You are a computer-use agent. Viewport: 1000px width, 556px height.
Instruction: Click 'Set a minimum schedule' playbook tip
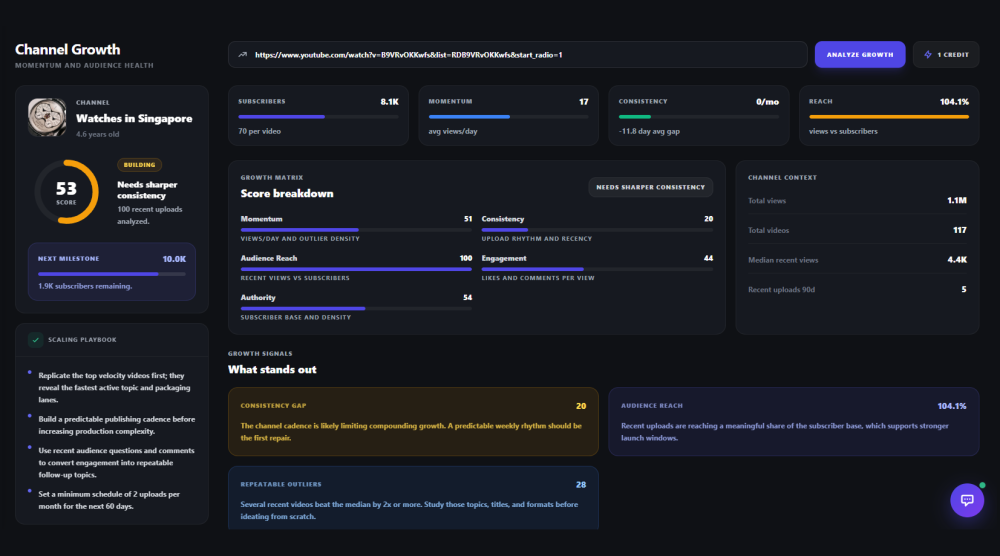pos(109,500)
